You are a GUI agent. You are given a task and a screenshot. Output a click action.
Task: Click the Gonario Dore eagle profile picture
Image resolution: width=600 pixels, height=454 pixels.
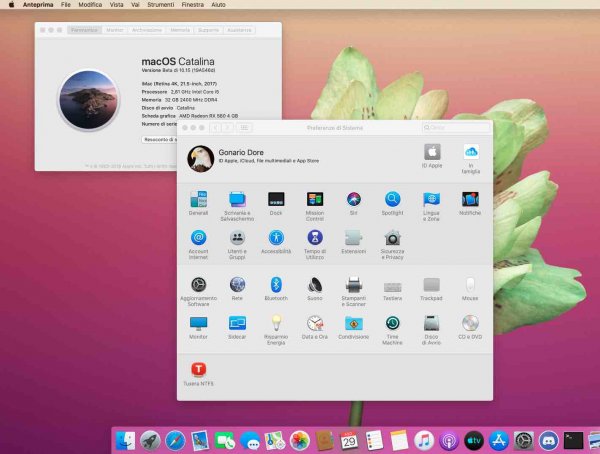click(201, 158)
